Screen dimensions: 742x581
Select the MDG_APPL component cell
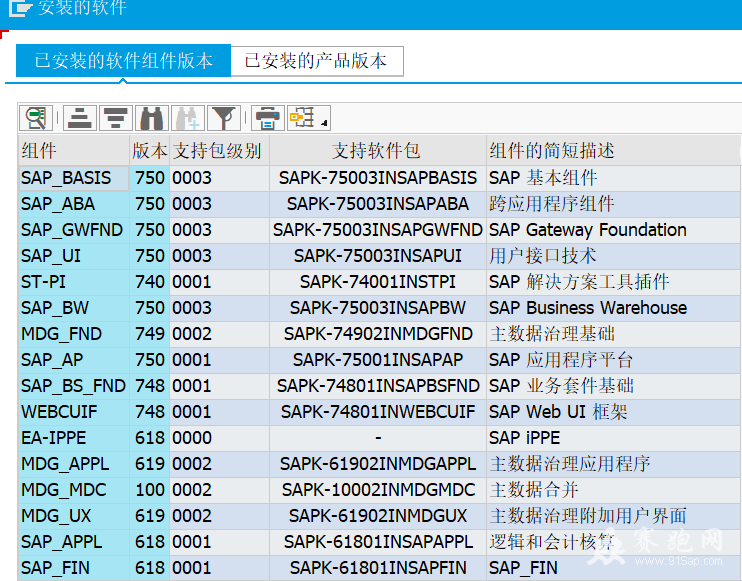(74, 464)
